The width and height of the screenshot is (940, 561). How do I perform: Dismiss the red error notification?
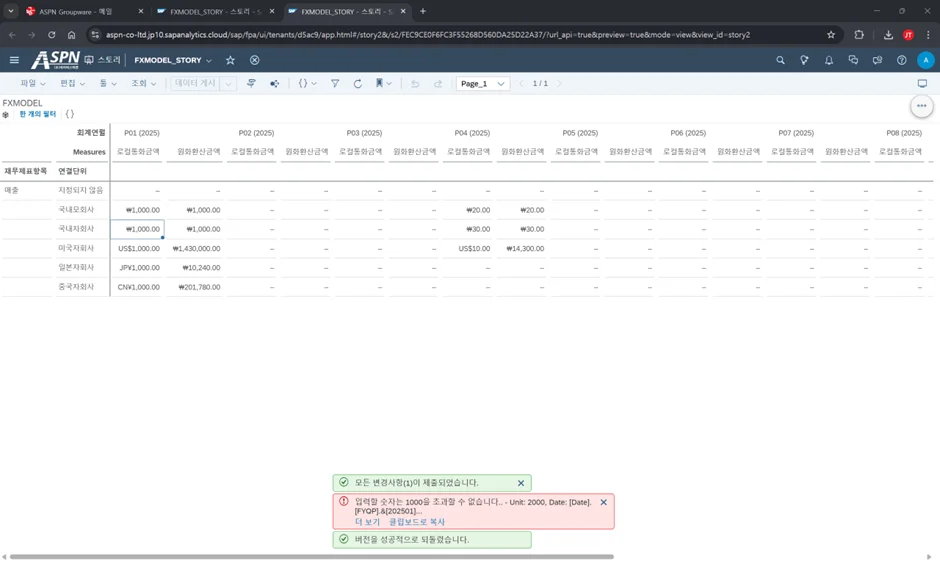tap(603, 502)
